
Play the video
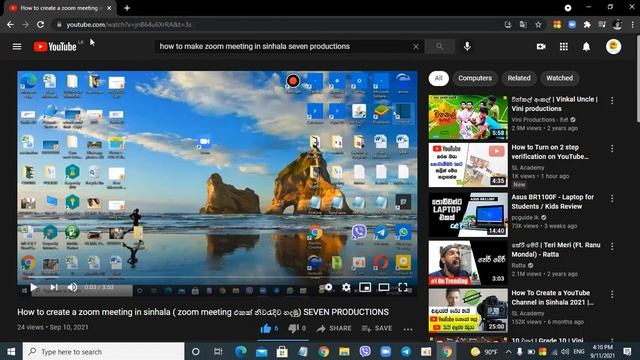tap(33, 287)
